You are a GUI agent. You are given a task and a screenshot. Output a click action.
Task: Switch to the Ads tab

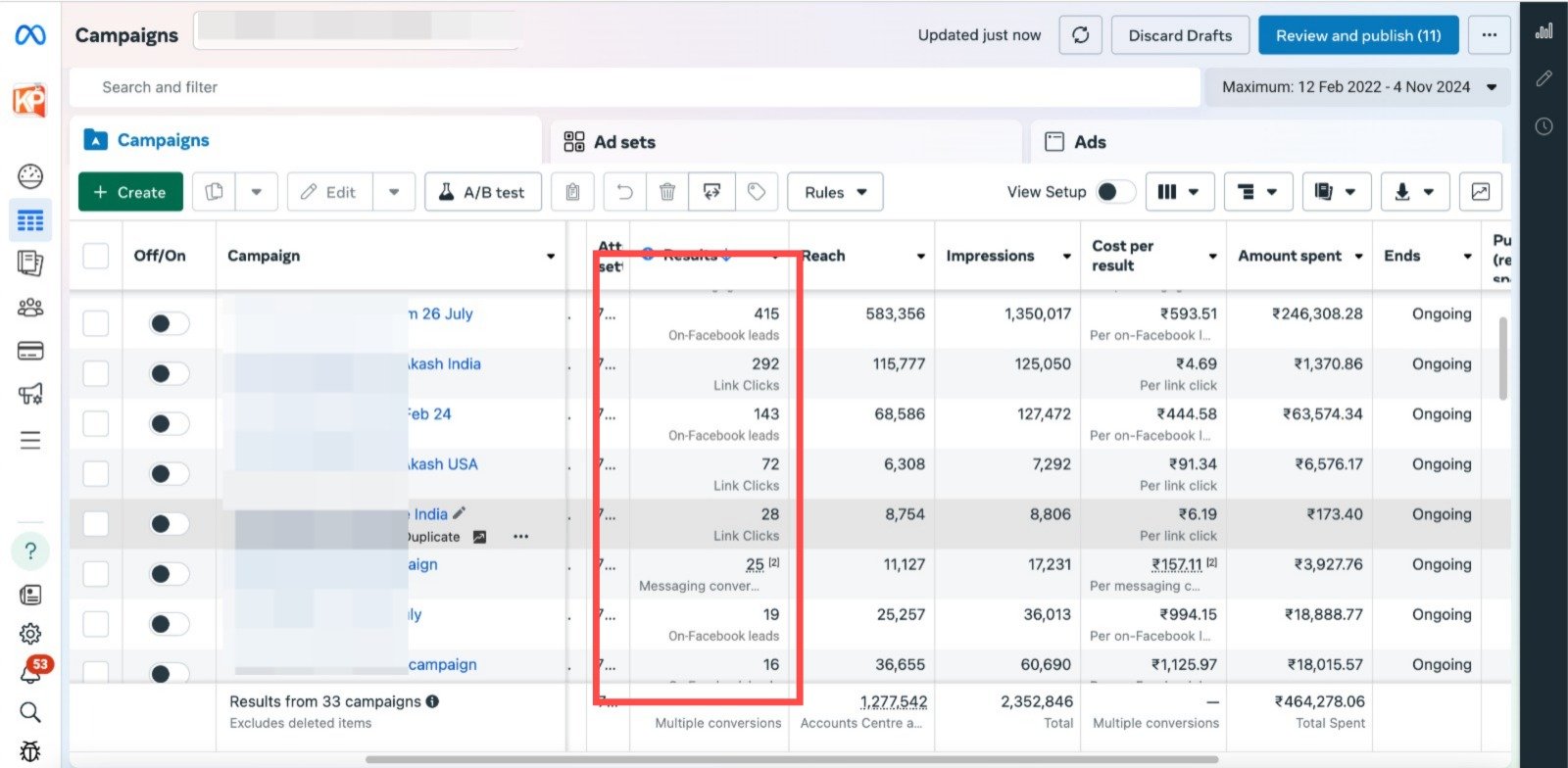click(1089, 142)
